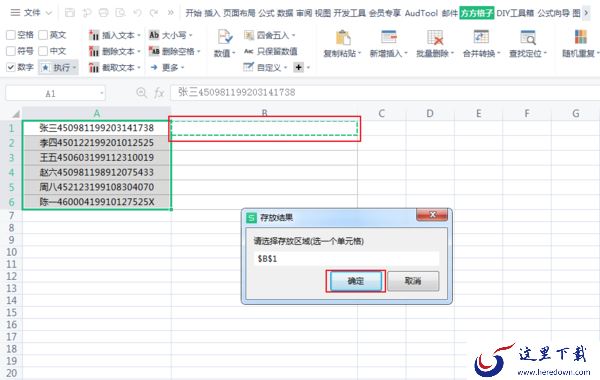Open the 大小写 dropdown
This screenshot has height=380, width=600.
click(171, 35)
